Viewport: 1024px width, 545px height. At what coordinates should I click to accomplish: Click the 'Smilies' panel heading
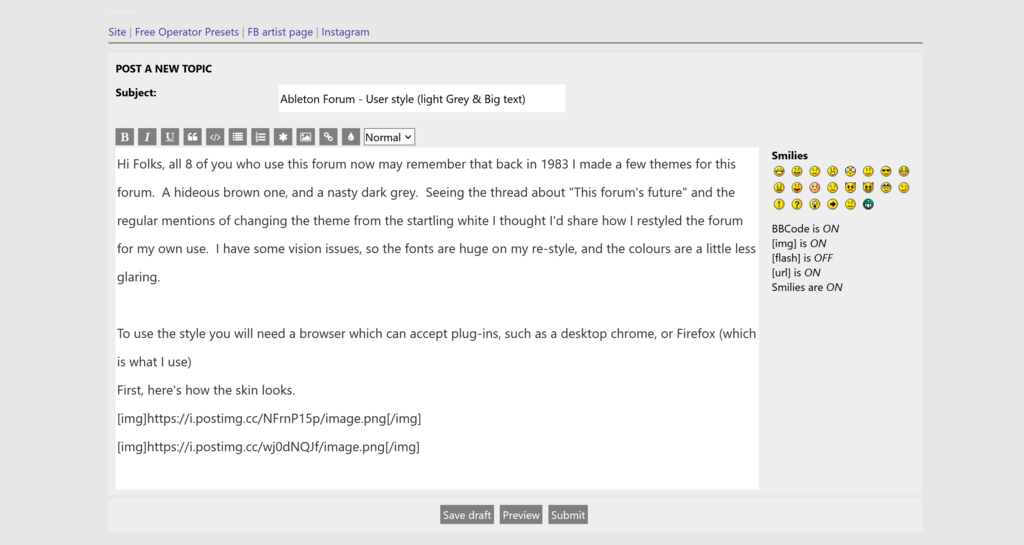[790, 155]
